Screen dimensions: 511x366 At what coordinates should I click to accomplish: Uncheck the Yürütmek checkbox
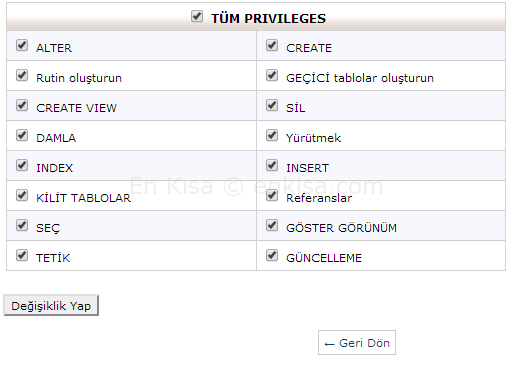(x=272, y=135)
